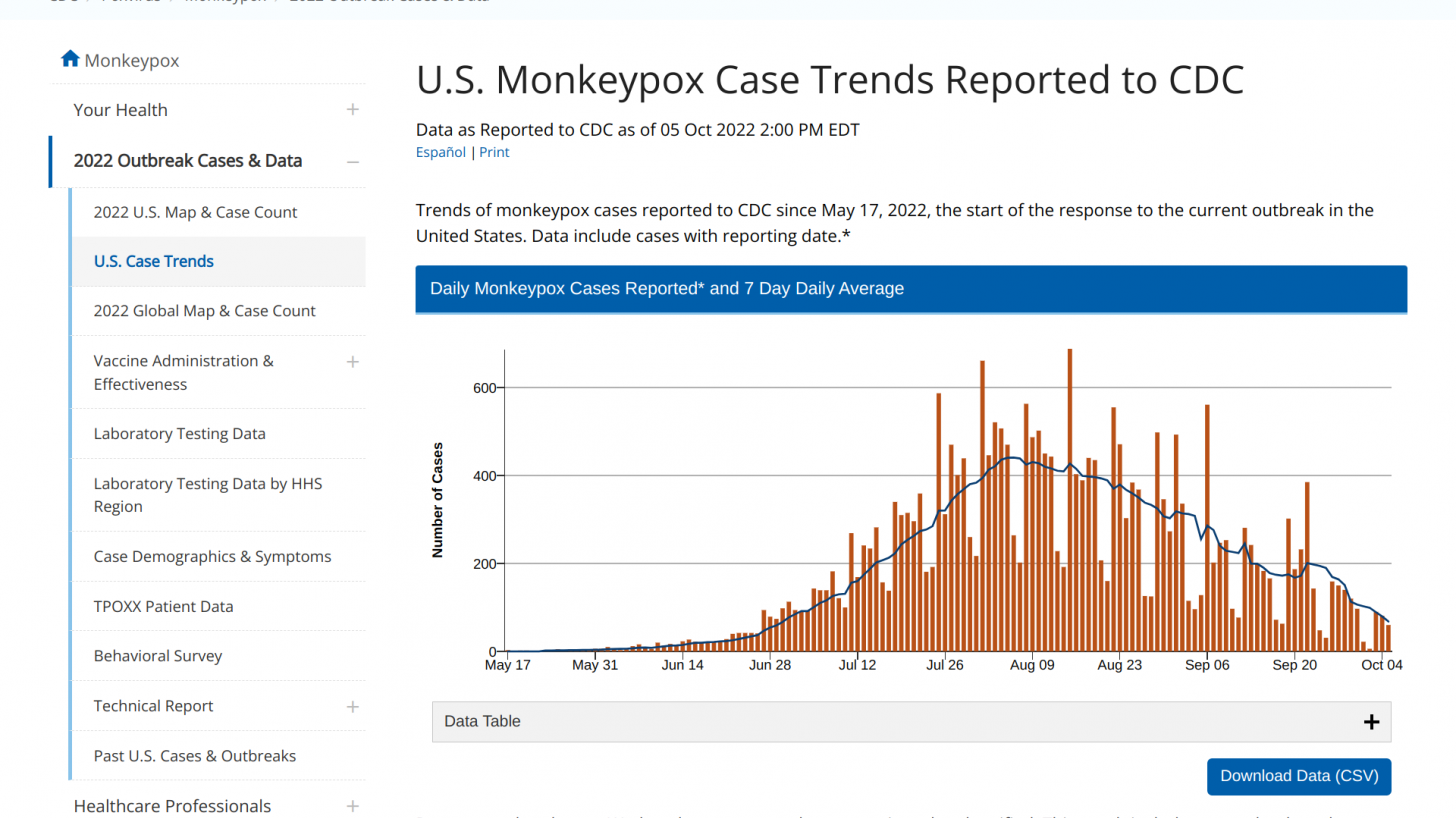Open the Data Table plus icon
The image size is (1456, 818).
pos(1371,722)
